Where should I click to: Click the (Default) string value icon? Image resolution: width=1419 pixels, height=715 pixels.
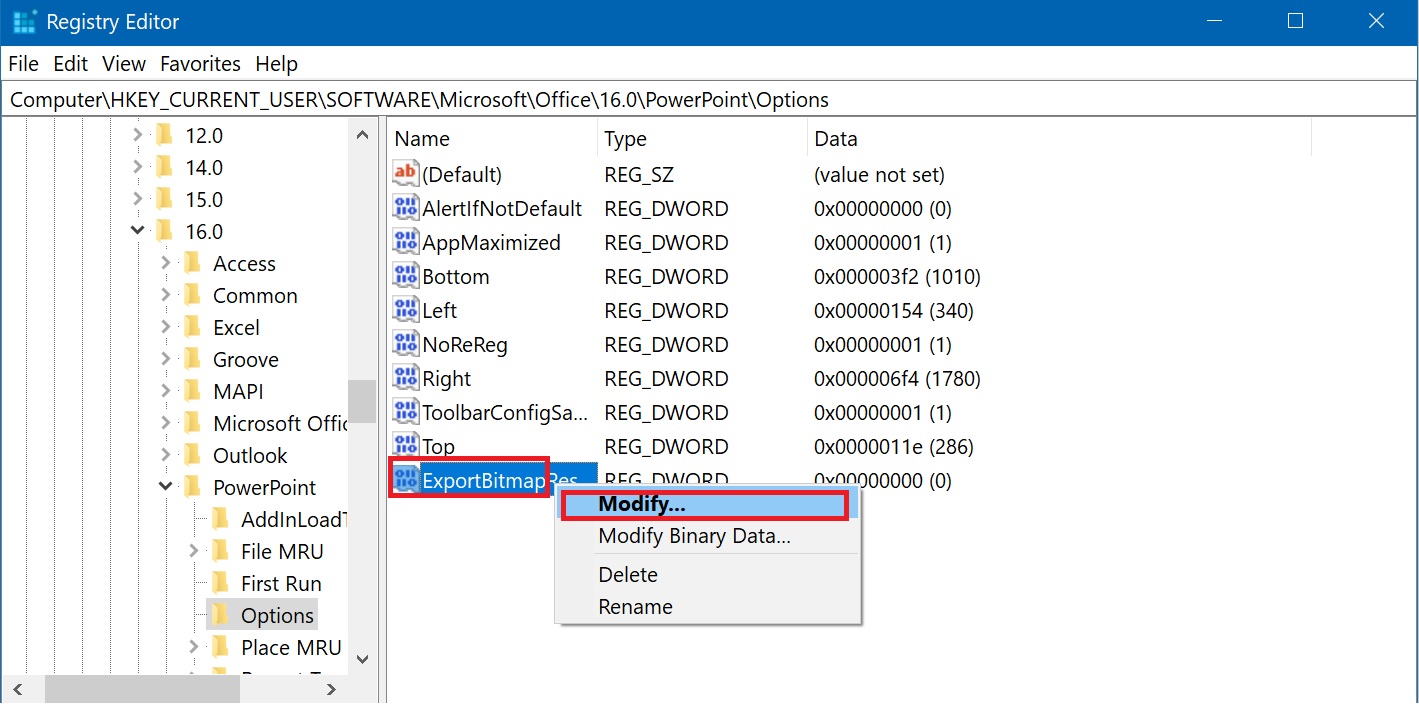click(x=405, y=174)
